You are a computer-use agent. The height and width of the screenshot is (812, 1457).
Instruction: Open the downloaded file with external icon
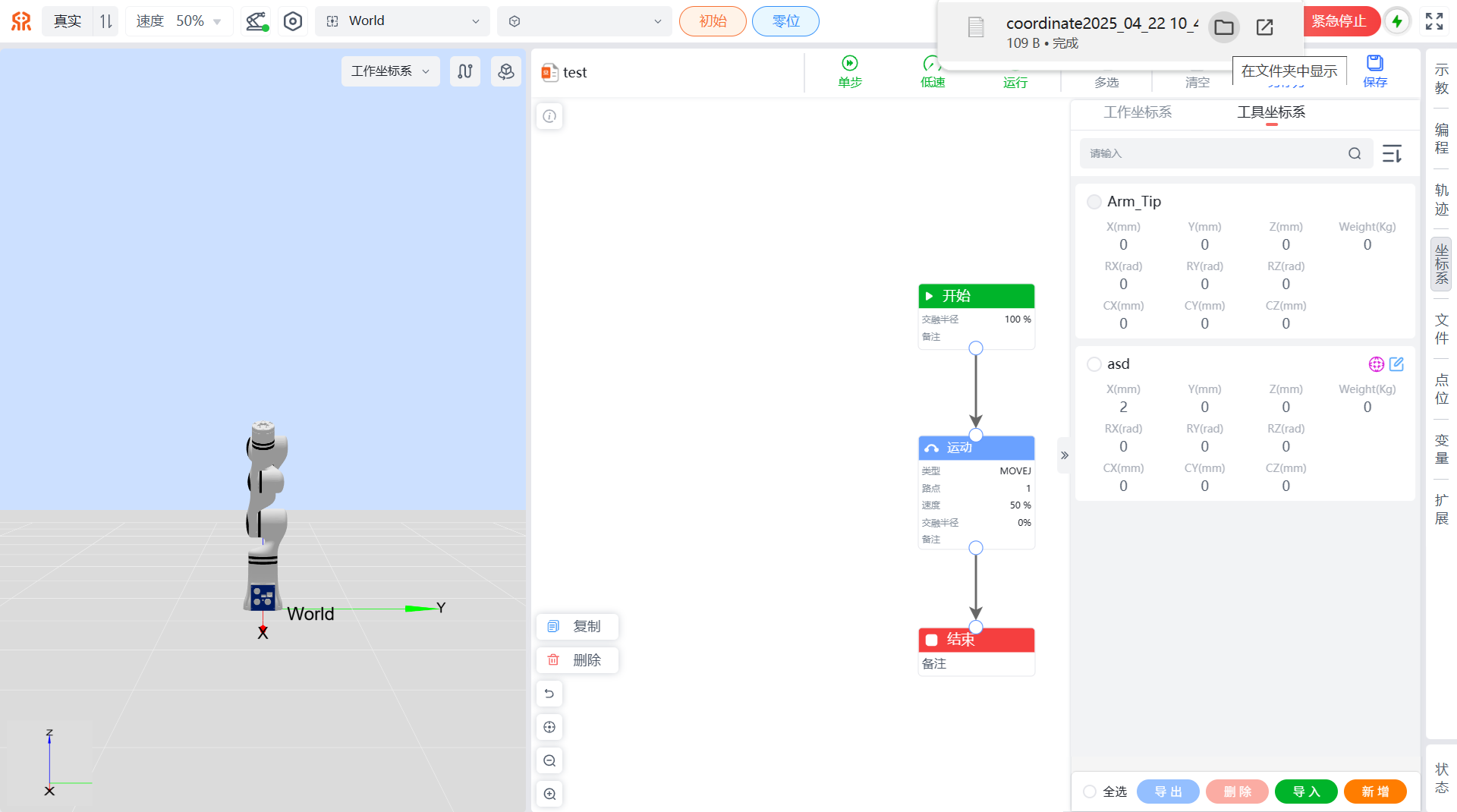1264,27
